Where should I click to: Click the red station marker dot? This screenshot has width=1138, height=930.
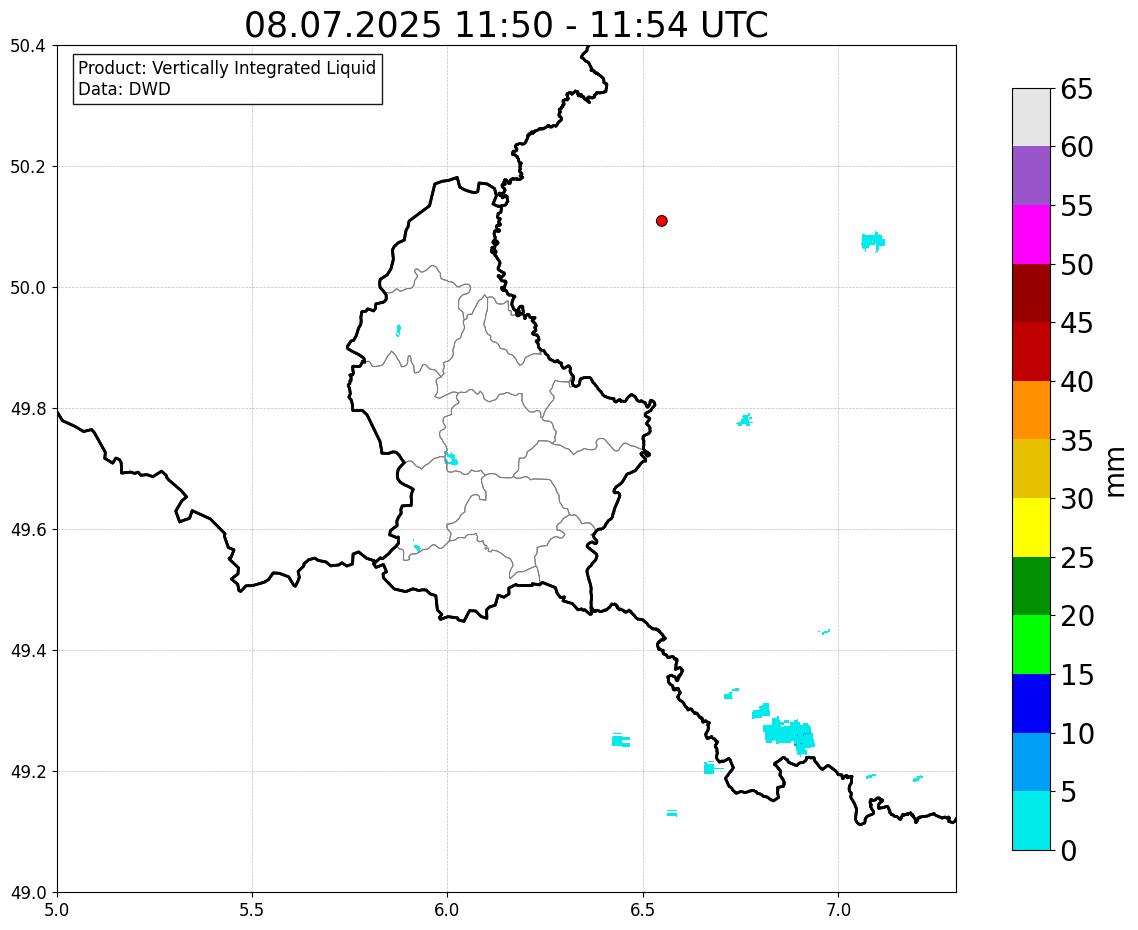point(661,221)
